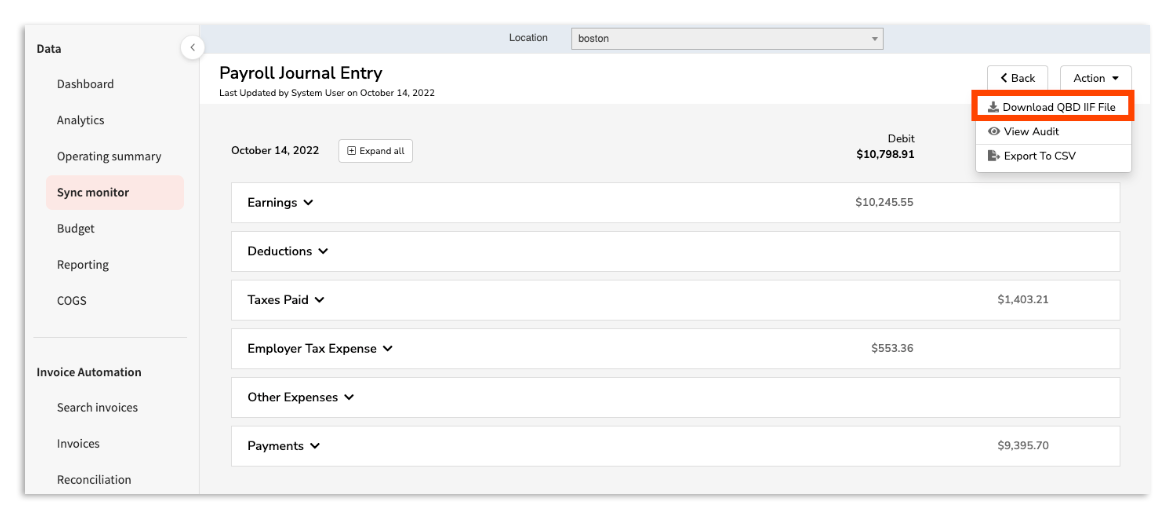Click the Download QBD IIF File option
The image size is (1175, 519).
coord(1051,107)
